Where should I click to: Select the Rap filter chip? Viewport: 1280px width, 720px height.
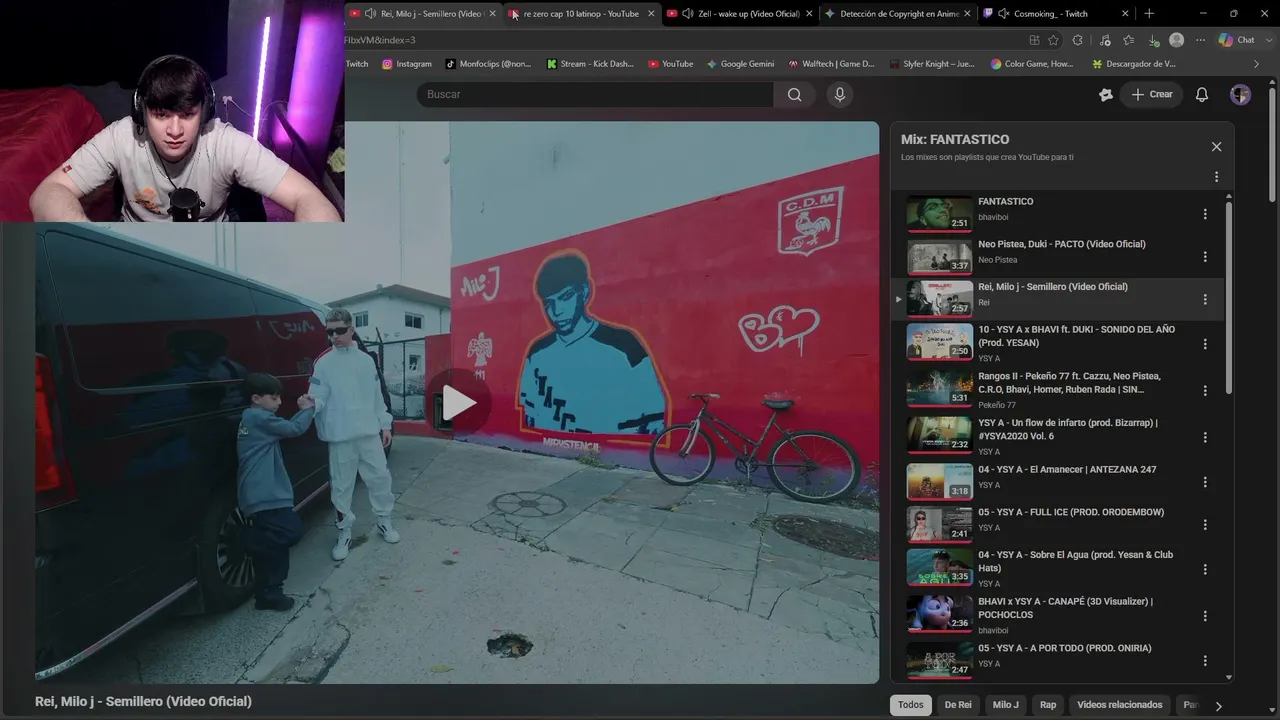pos(1048,705)
